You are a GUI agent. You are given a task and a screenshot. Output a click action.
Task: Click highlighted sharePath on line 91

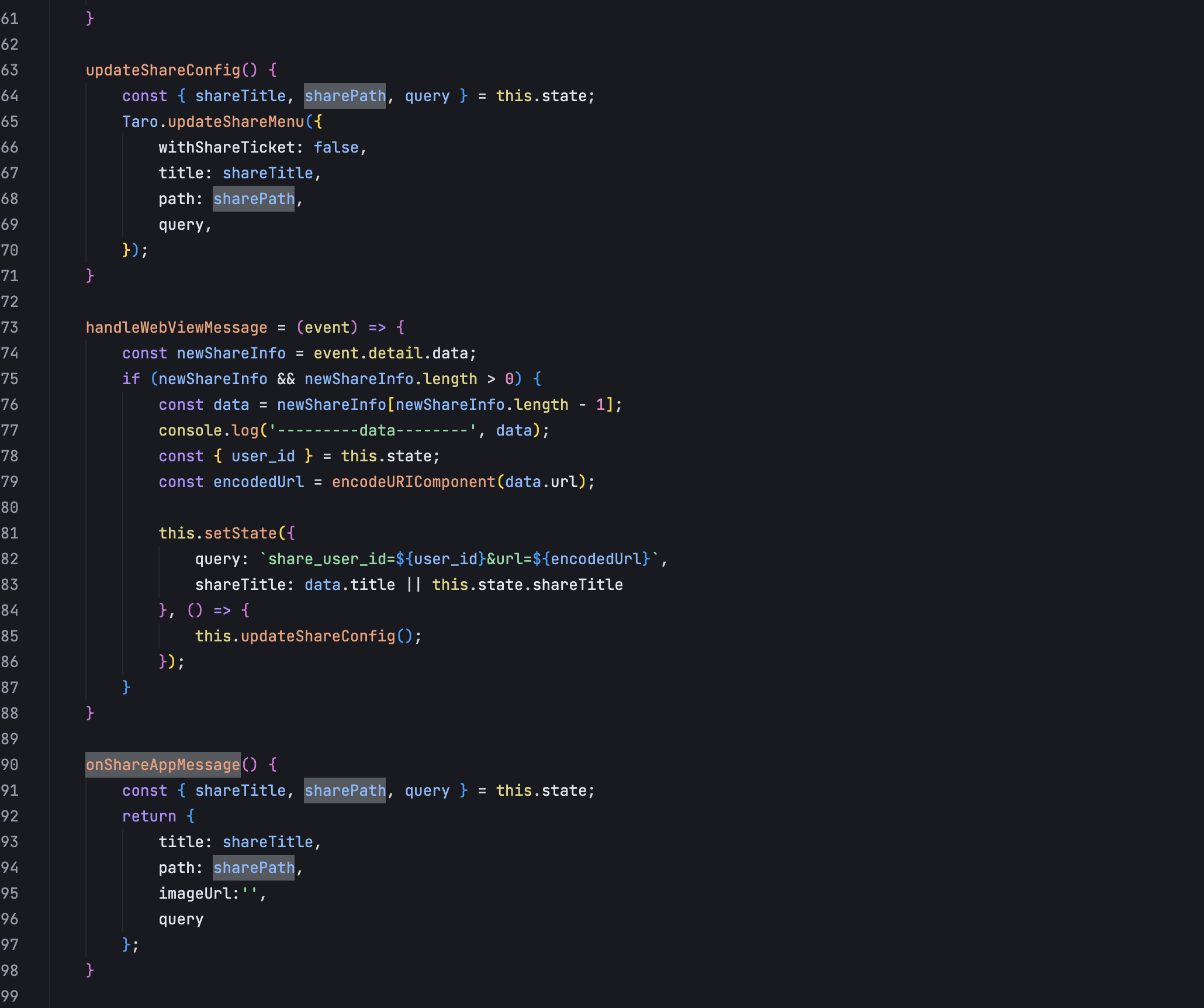pyautogui.click(x=345, y=790)
